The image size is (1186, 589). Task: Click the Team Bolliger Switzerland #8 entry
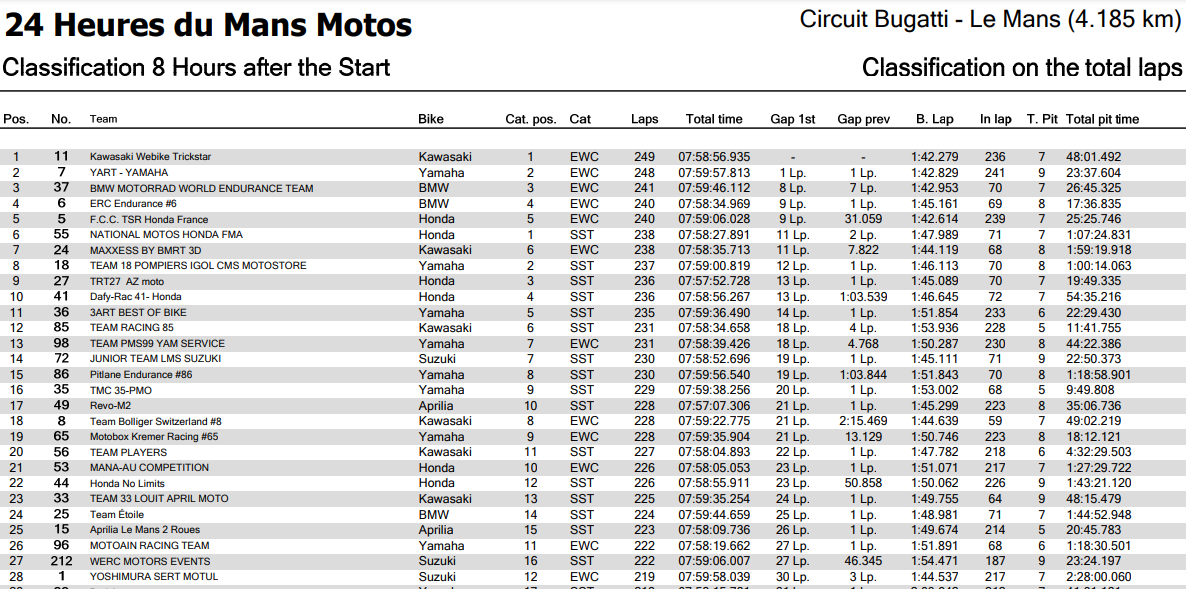click(x=155, y=422)
